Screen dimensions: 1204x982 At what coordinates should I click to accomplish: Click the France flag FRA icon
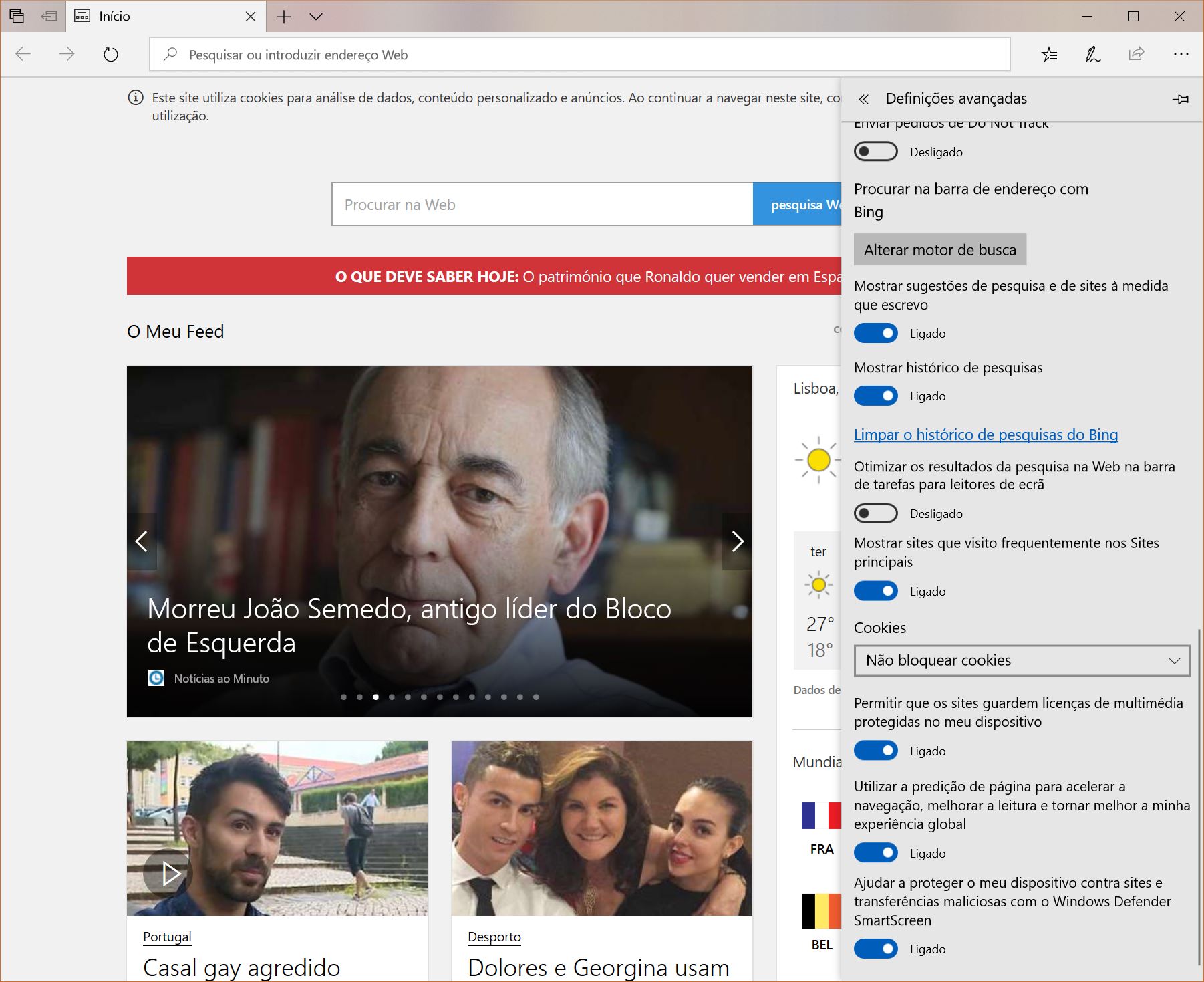(821, 816)
